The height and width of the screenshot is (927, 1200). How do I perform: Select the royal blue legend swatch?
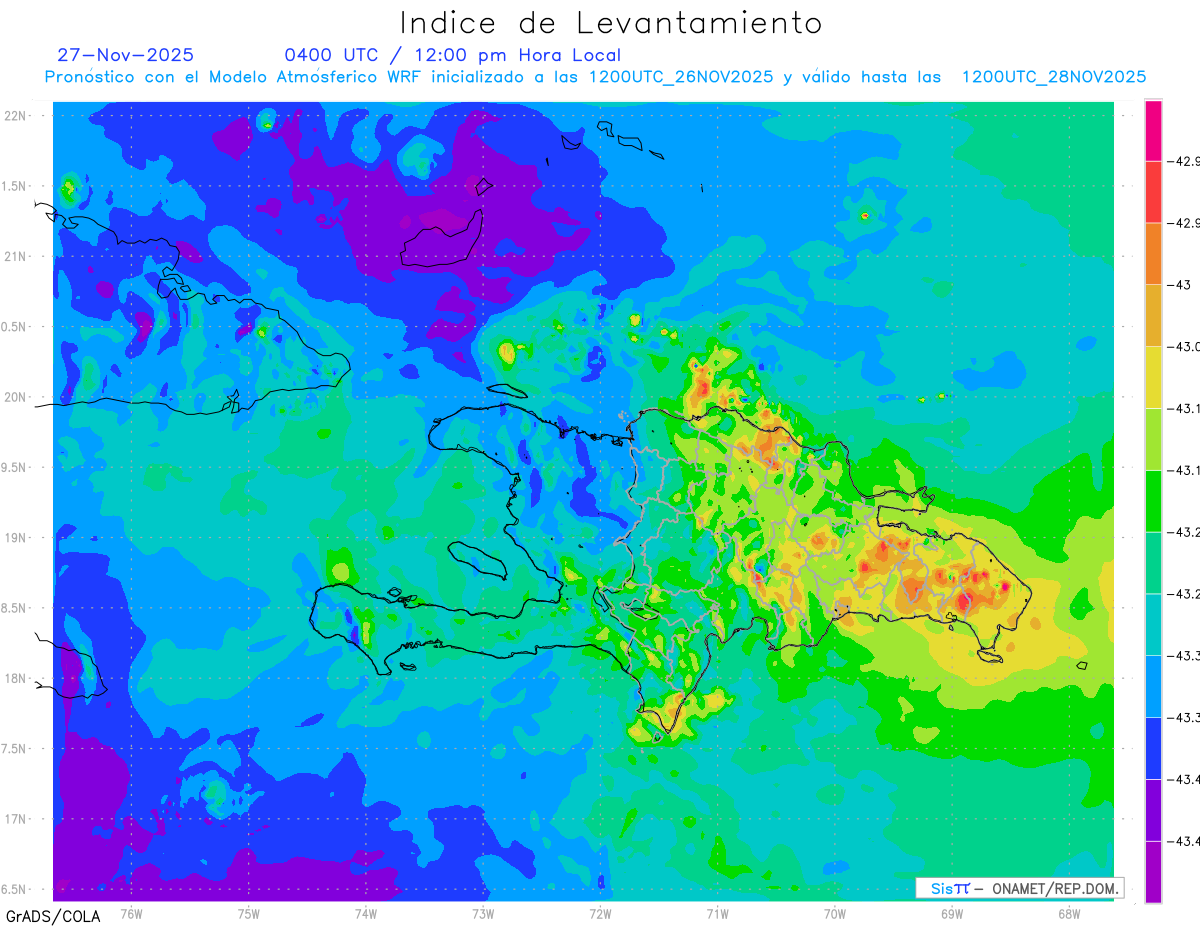pyautogui.click(x=1153, y=748)
